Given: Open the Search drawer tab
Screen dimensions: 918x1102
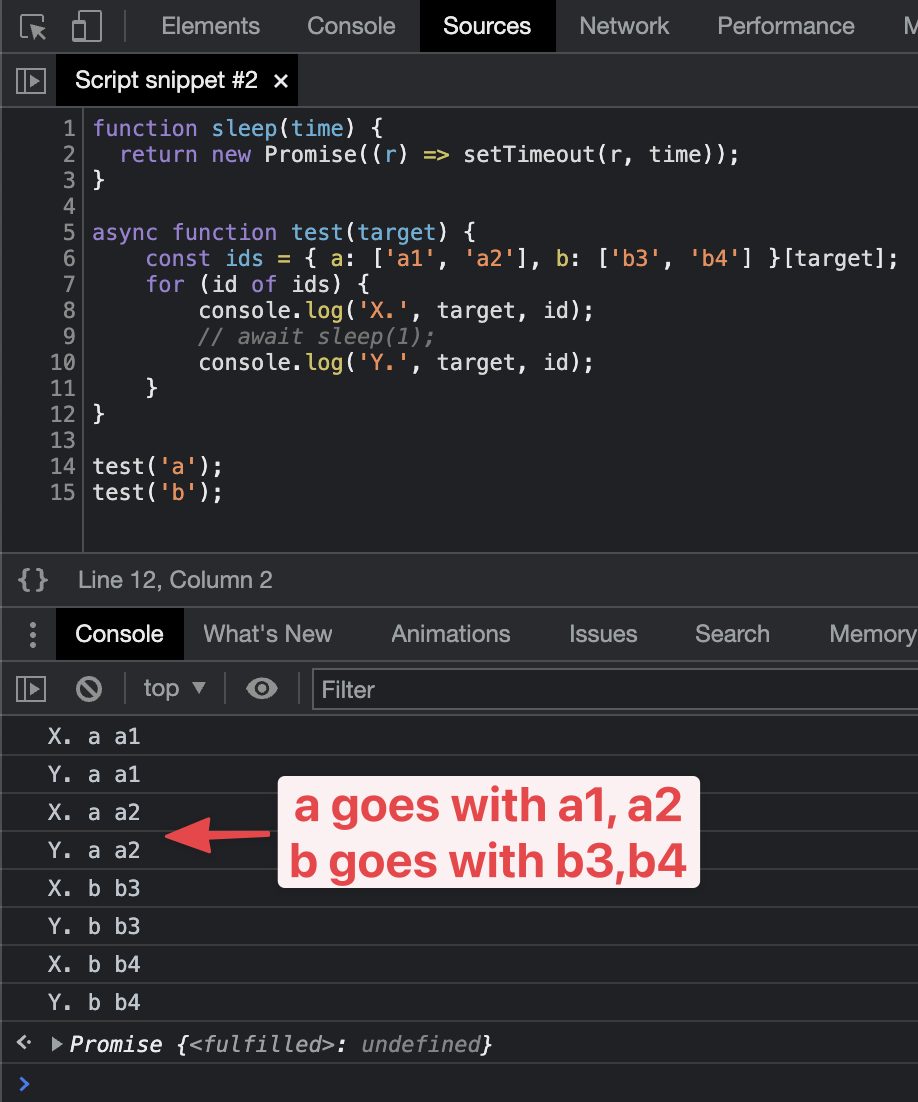Looking at the screenshot, I should [732, 634].
